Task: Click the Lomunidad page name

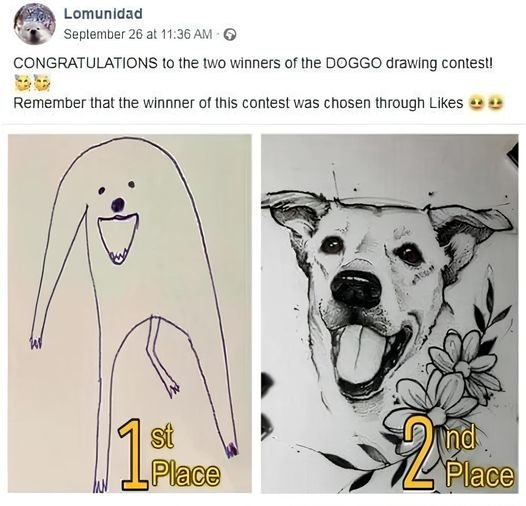Action: pos(103,13)
